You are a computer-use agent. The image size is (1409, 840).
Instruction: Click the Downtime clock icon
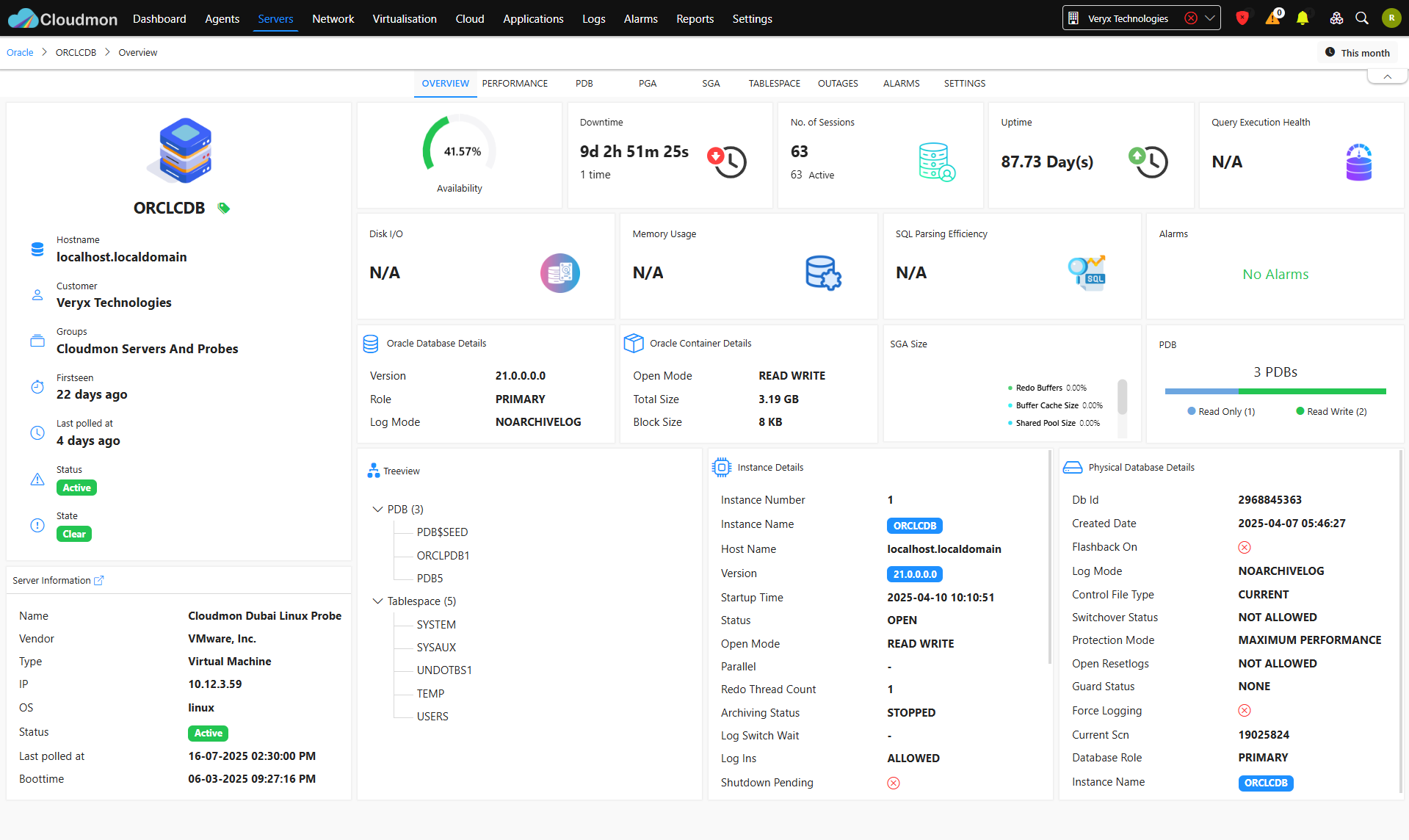[x=727, y=162]
